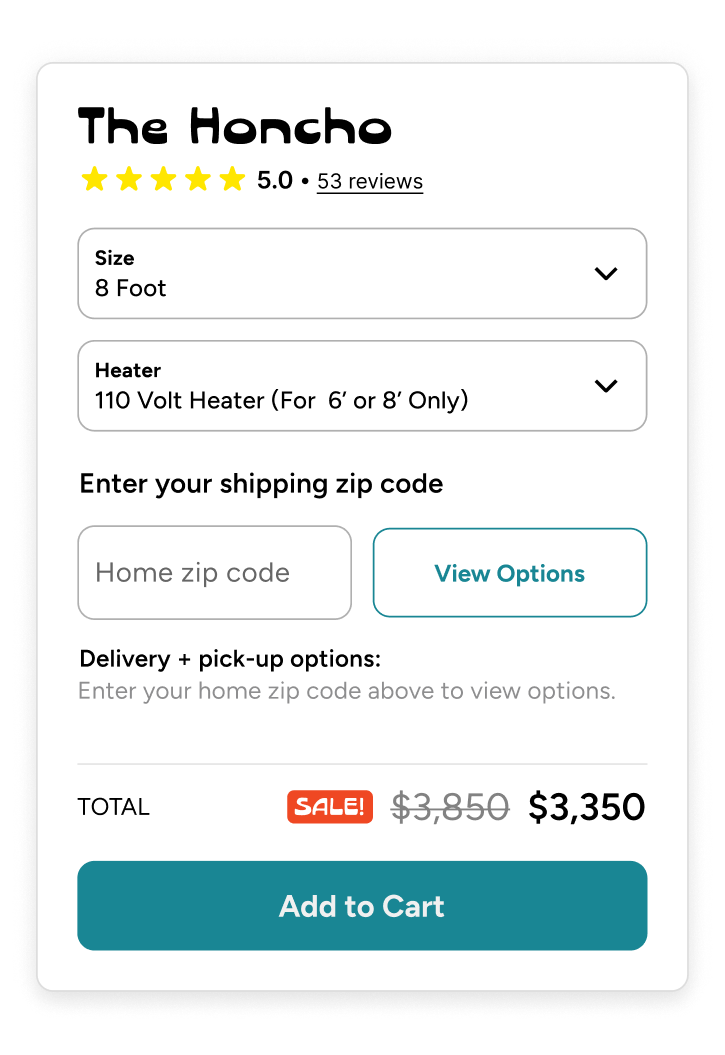Click the Home zip code input field

point(214,572)
